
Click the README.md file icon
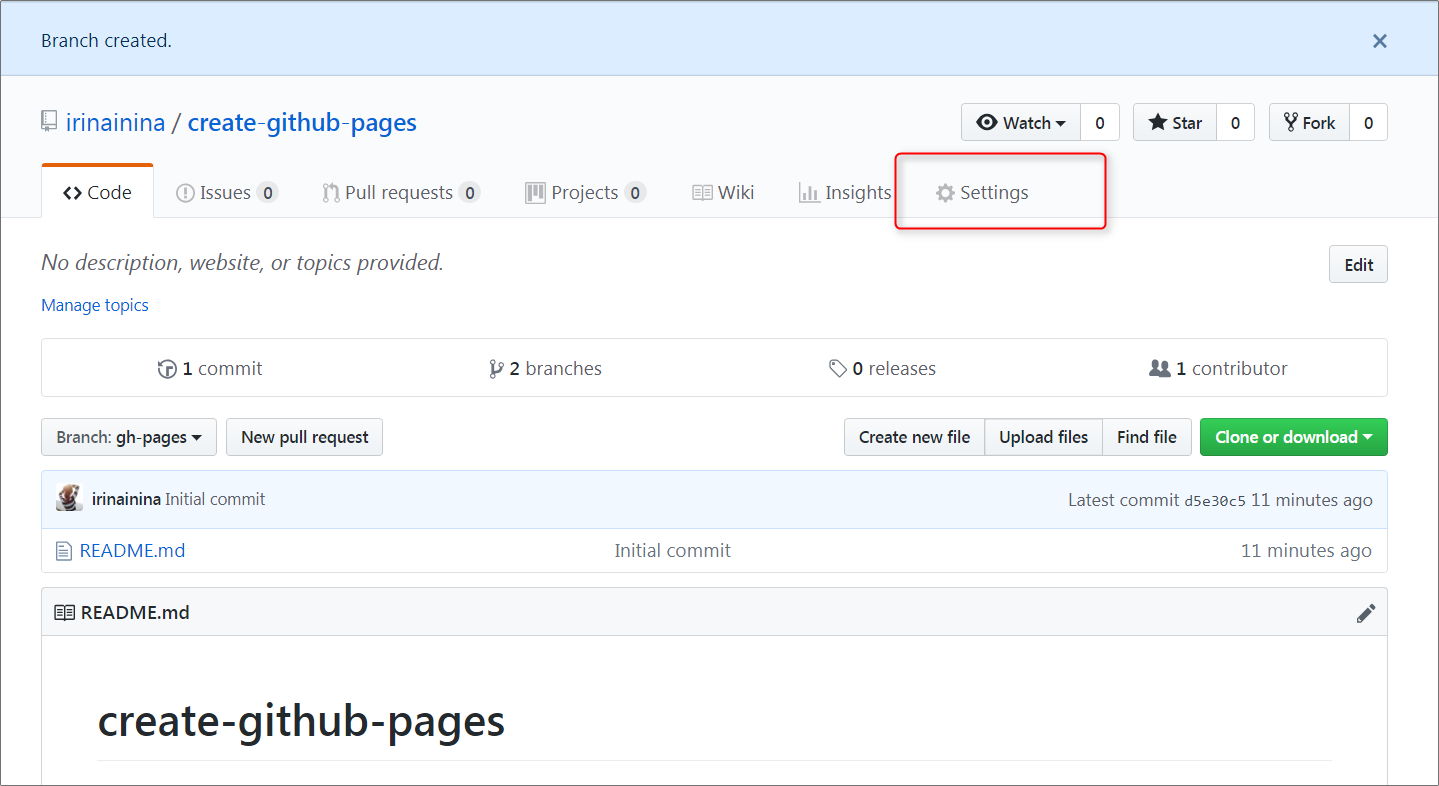(64, 551)
